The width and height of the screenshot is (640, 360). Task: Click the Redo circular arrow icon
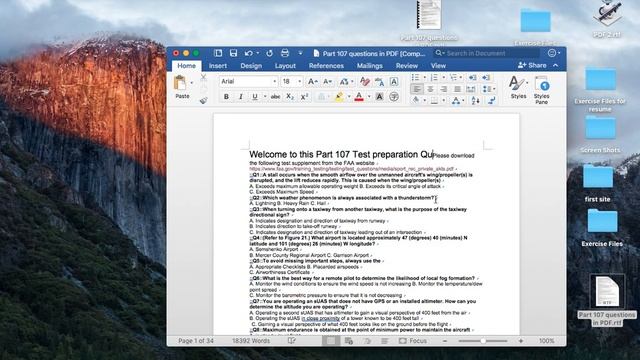pos(269,53)
